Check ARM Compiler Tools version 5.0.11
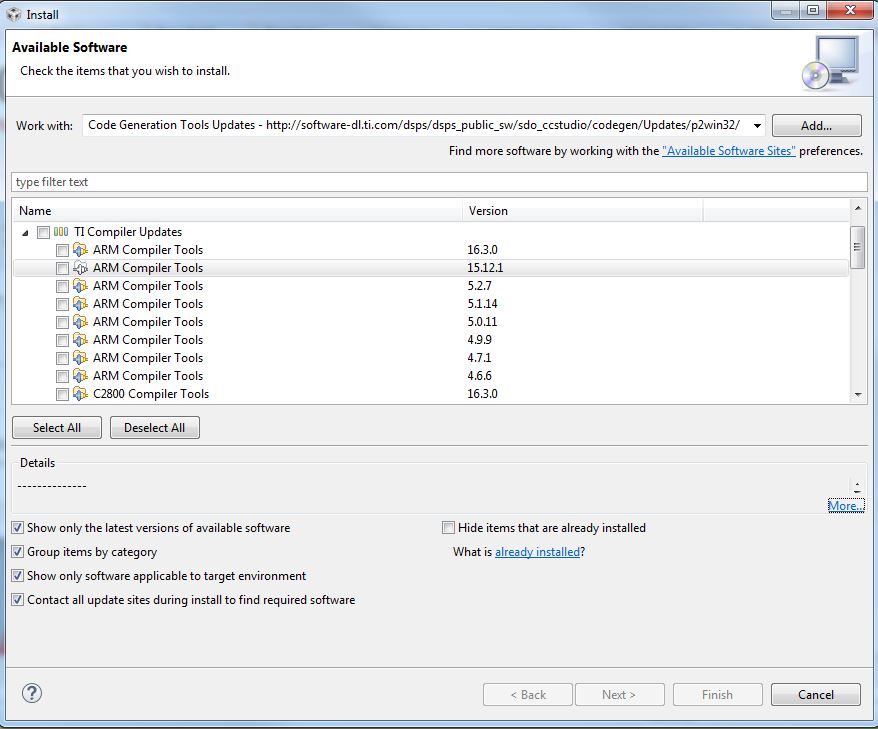This screenshot has width=878, height=729. coord(62,322)
